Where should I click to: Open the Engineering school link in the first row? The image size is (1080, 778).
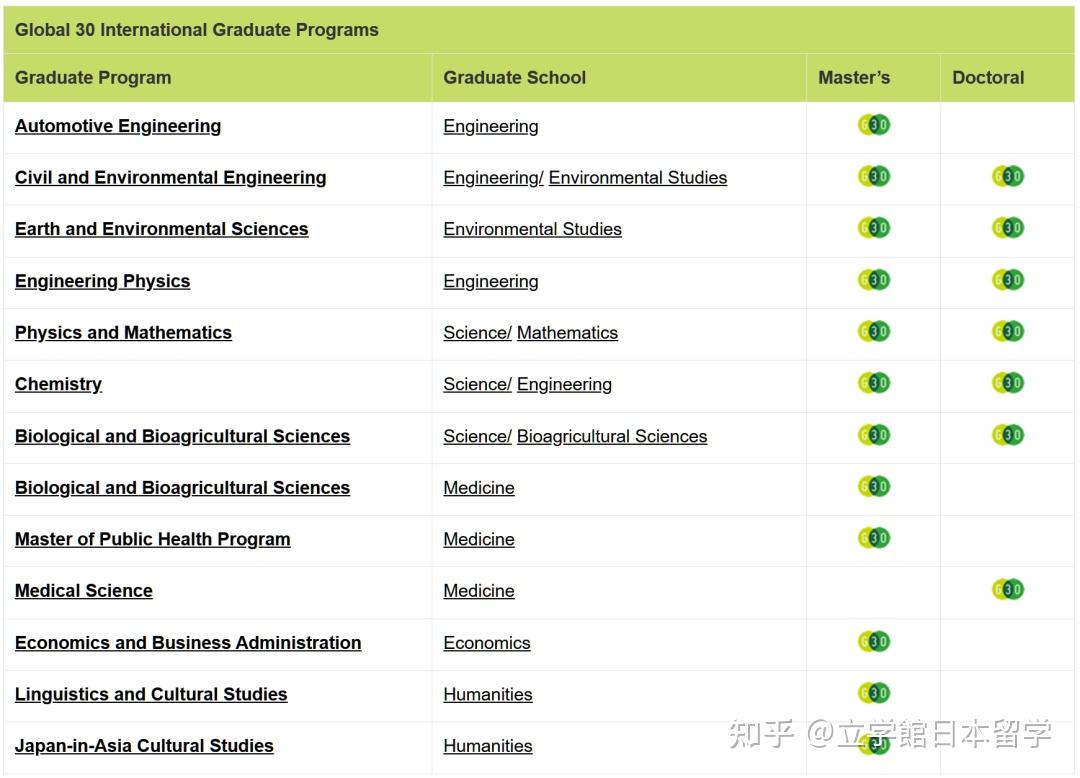[490, 126]
